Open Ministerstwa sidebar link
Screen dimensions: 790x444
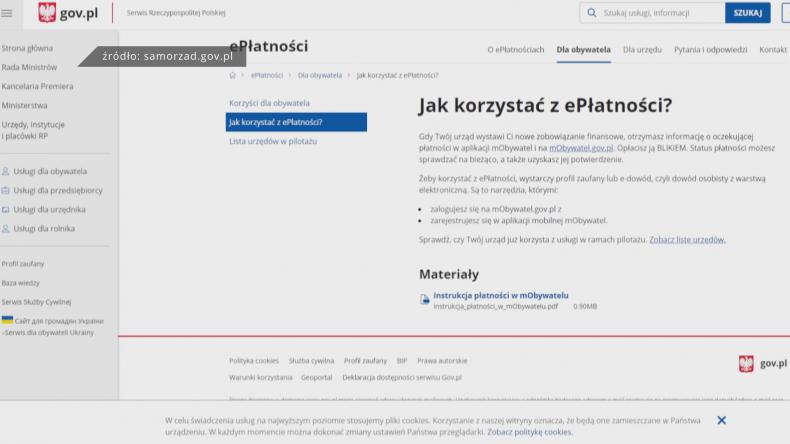click(24, 106)
